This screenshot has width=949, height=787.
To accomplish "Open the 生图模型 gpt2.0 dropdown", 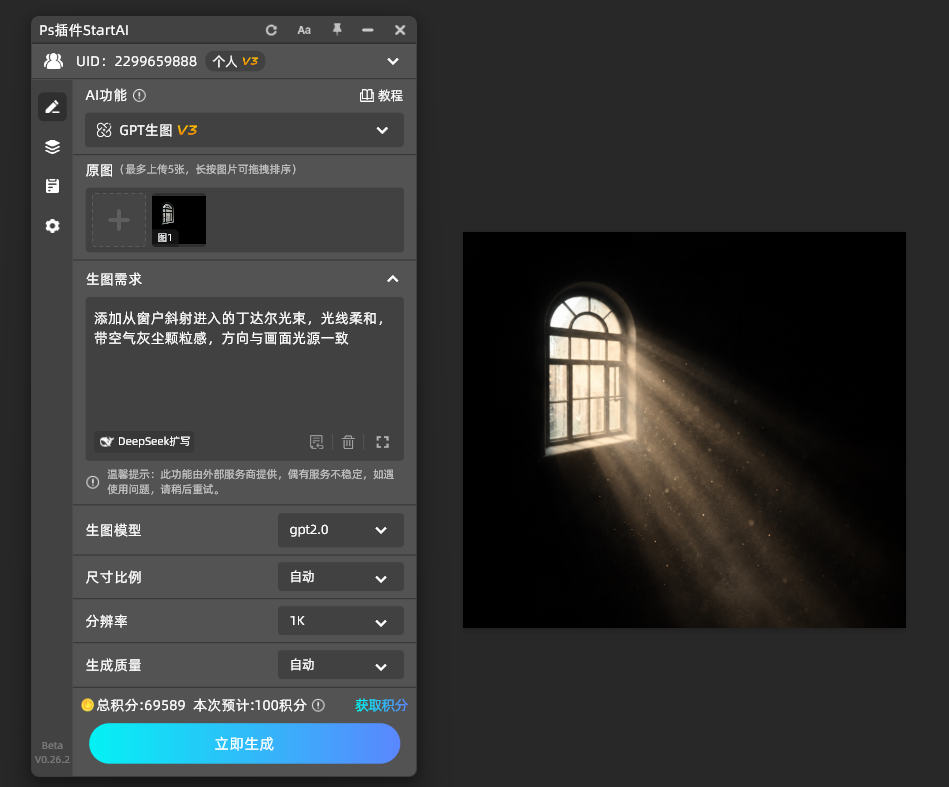I will coord(341,530).
